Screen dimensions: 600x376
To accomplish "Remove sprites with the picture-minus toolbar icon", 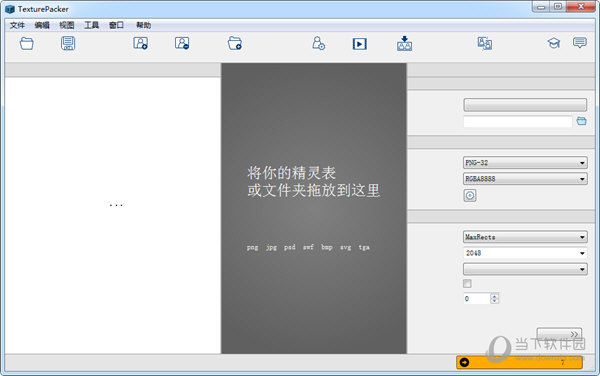I will click(x=182, y=43).
